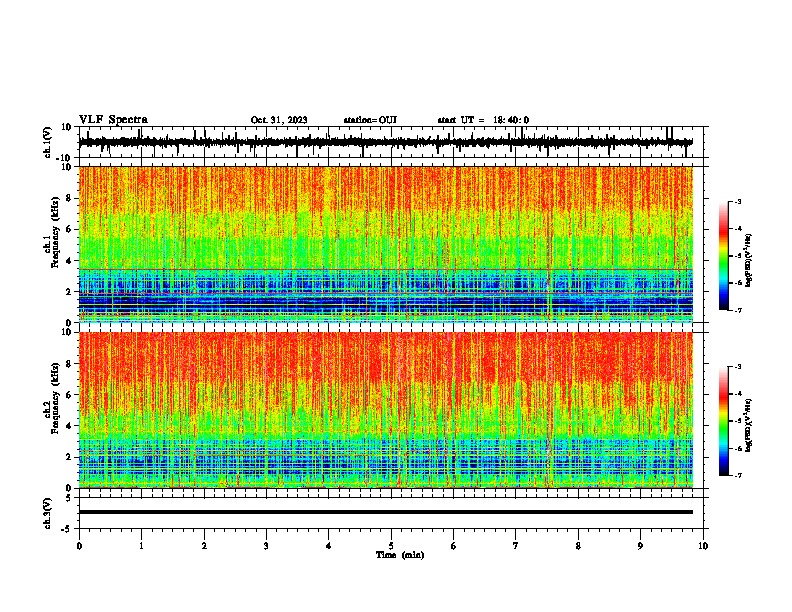Click the 'VLF Spectra' title text

tap(113, 119)
